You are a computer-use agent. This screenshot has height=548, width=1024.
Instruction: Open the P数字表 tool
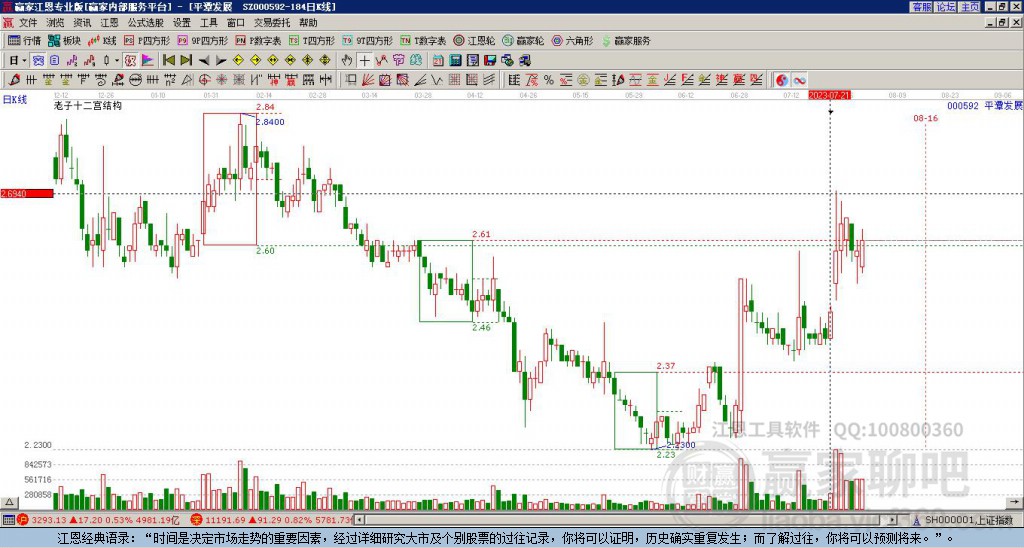click(259, 40)
